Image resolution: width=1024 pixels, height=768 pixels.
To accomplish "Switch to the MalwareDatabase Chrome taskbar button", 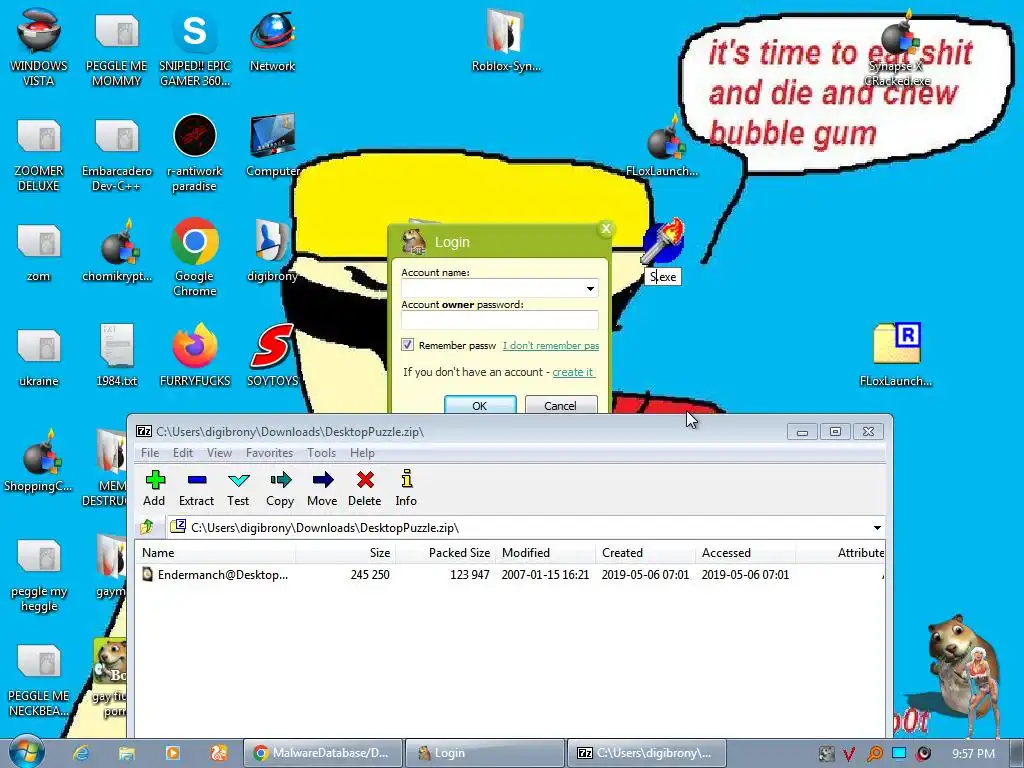I will (322, 753).
